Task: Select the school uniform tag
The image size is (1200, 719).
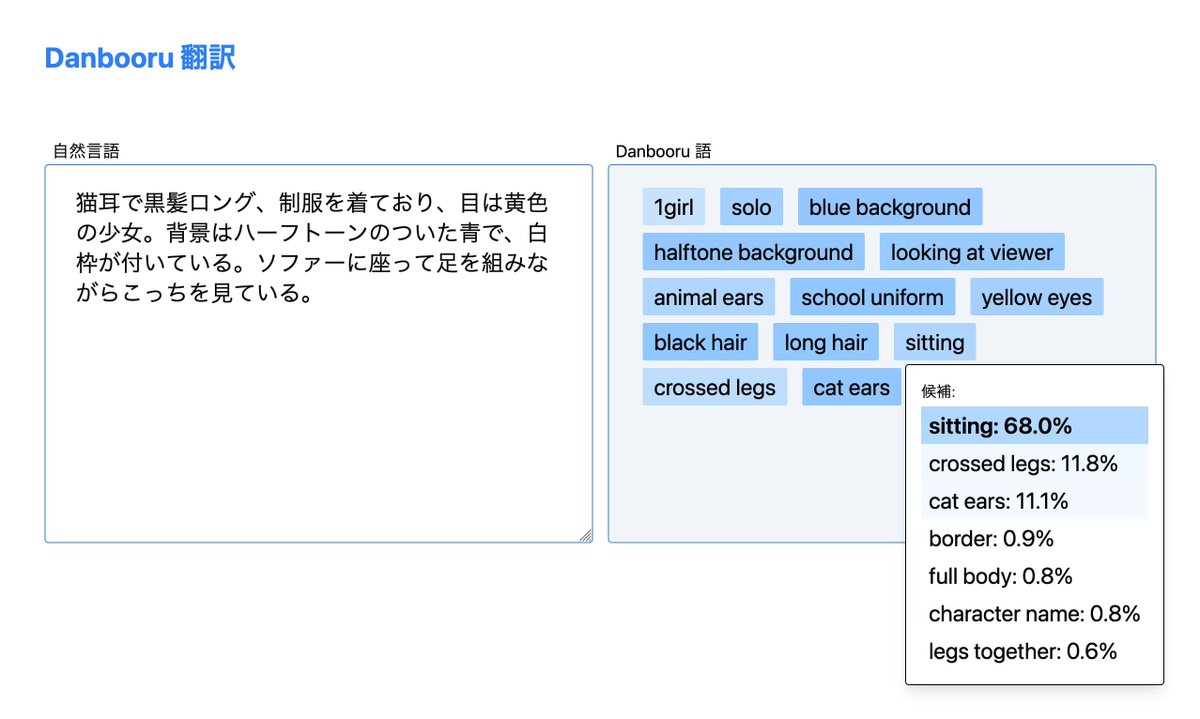Action: (873, 297)
